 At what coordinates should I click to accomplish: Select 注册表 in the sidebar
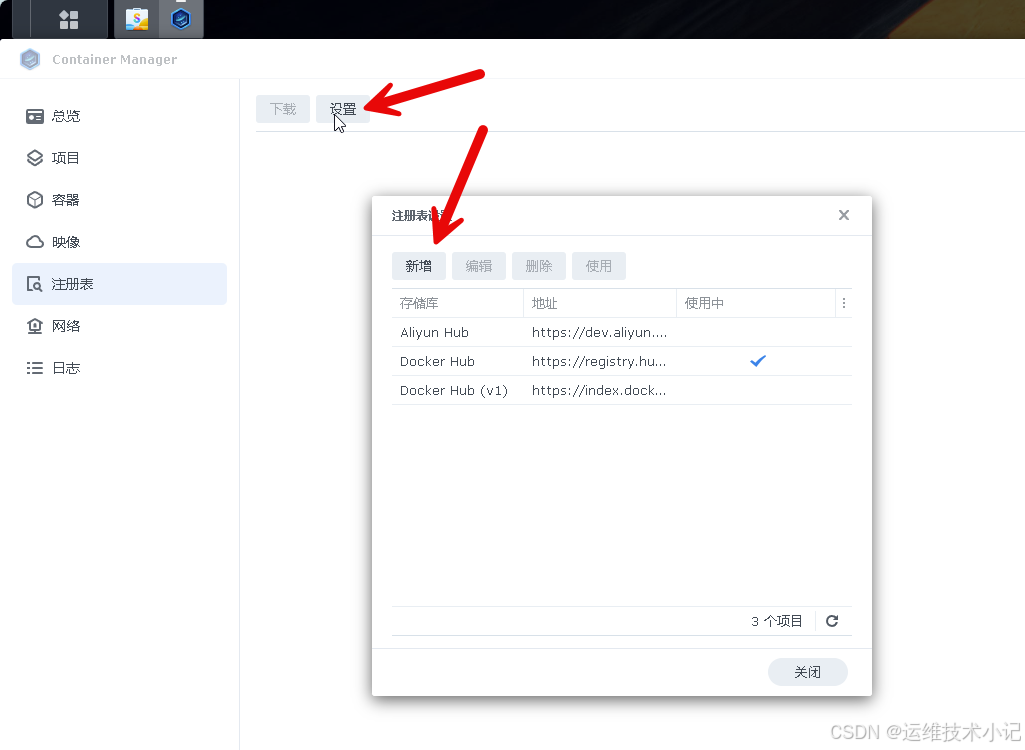(120, 284)
